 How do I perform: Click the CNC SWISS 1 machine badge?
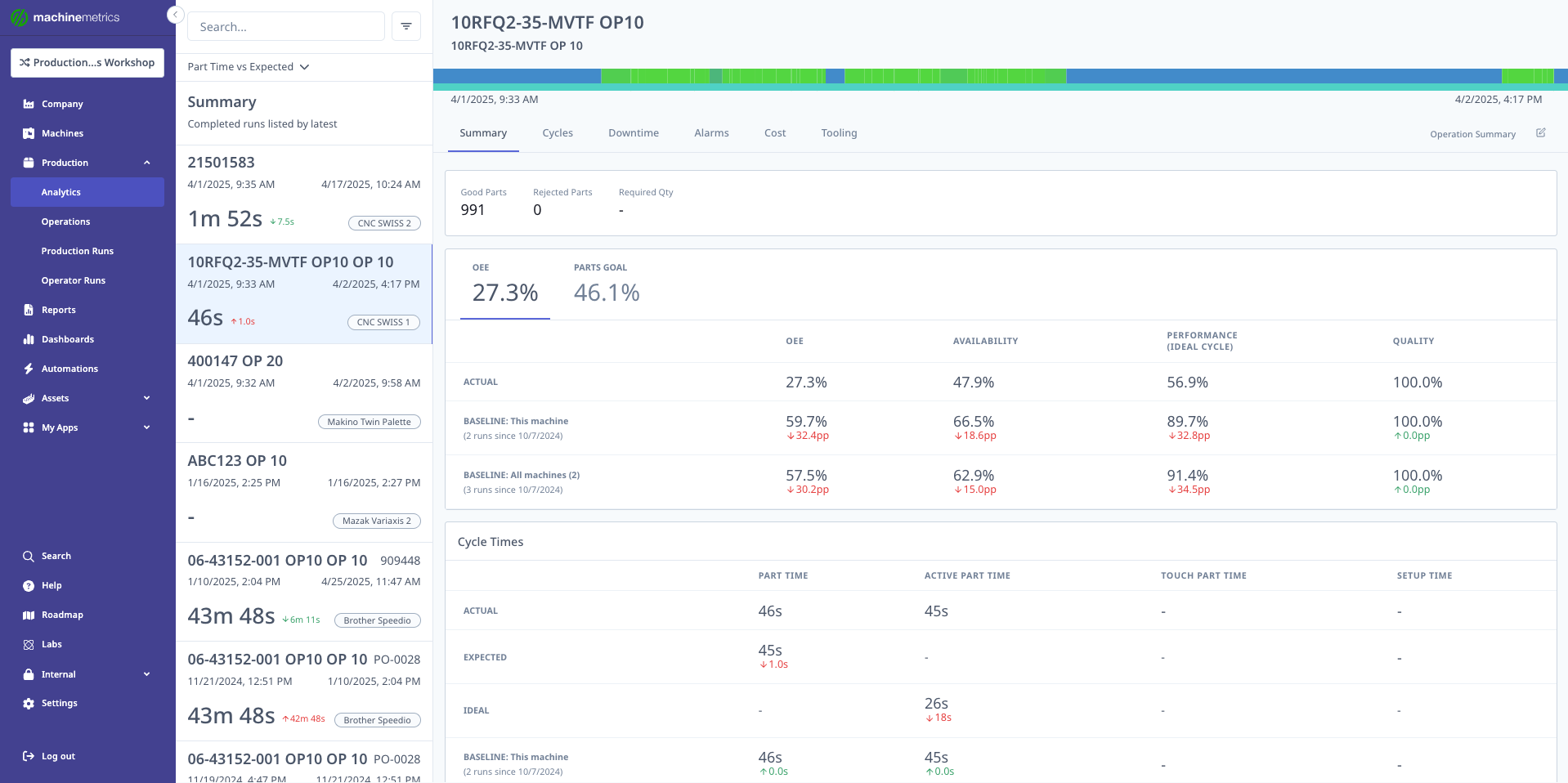(x=383, y=322)
